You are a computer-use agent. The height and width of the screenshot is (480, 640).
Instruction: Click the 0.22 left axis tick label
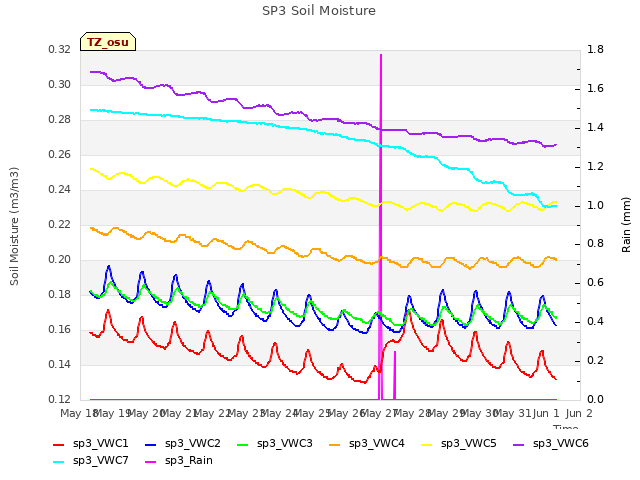(x=60, y=224)
